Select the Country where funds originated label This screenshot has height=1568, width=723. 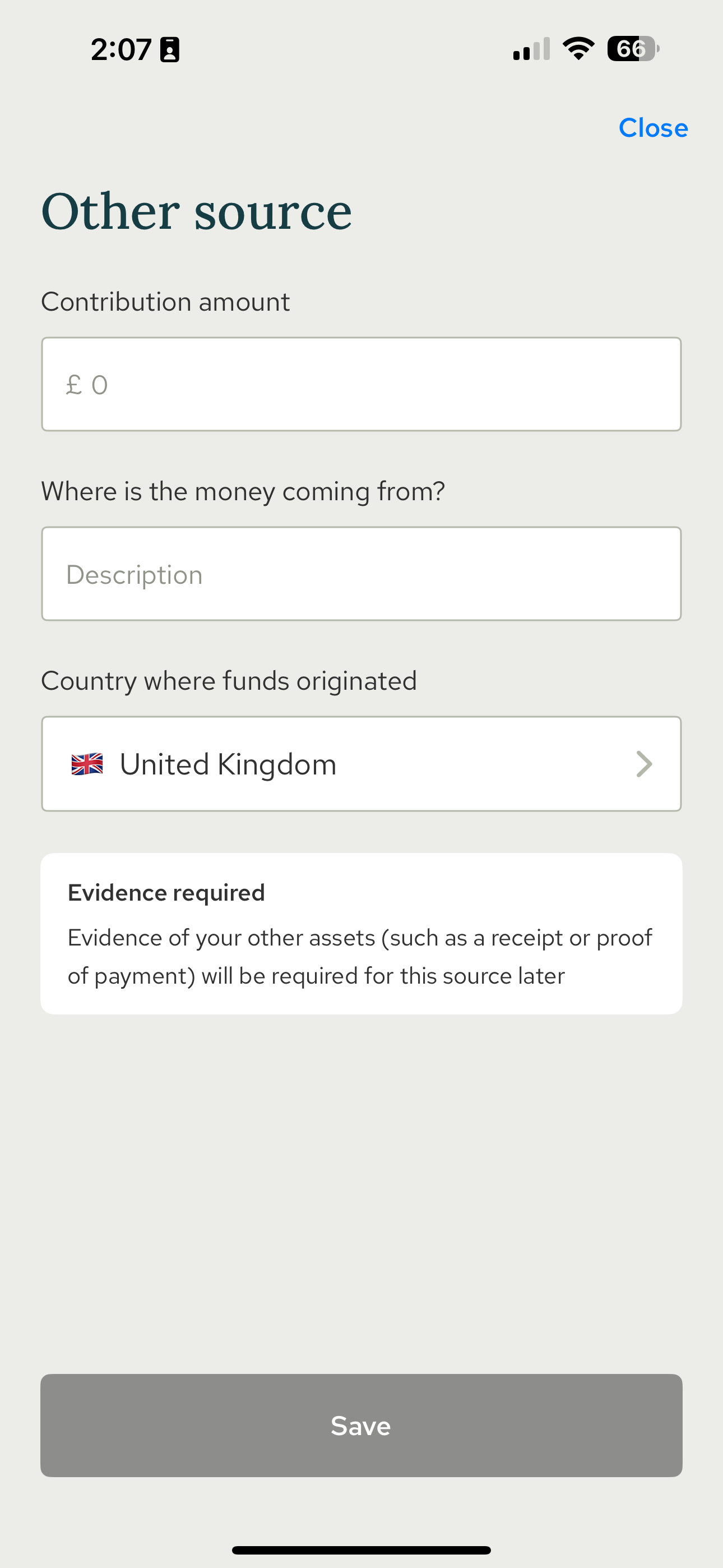click(229, 680)
